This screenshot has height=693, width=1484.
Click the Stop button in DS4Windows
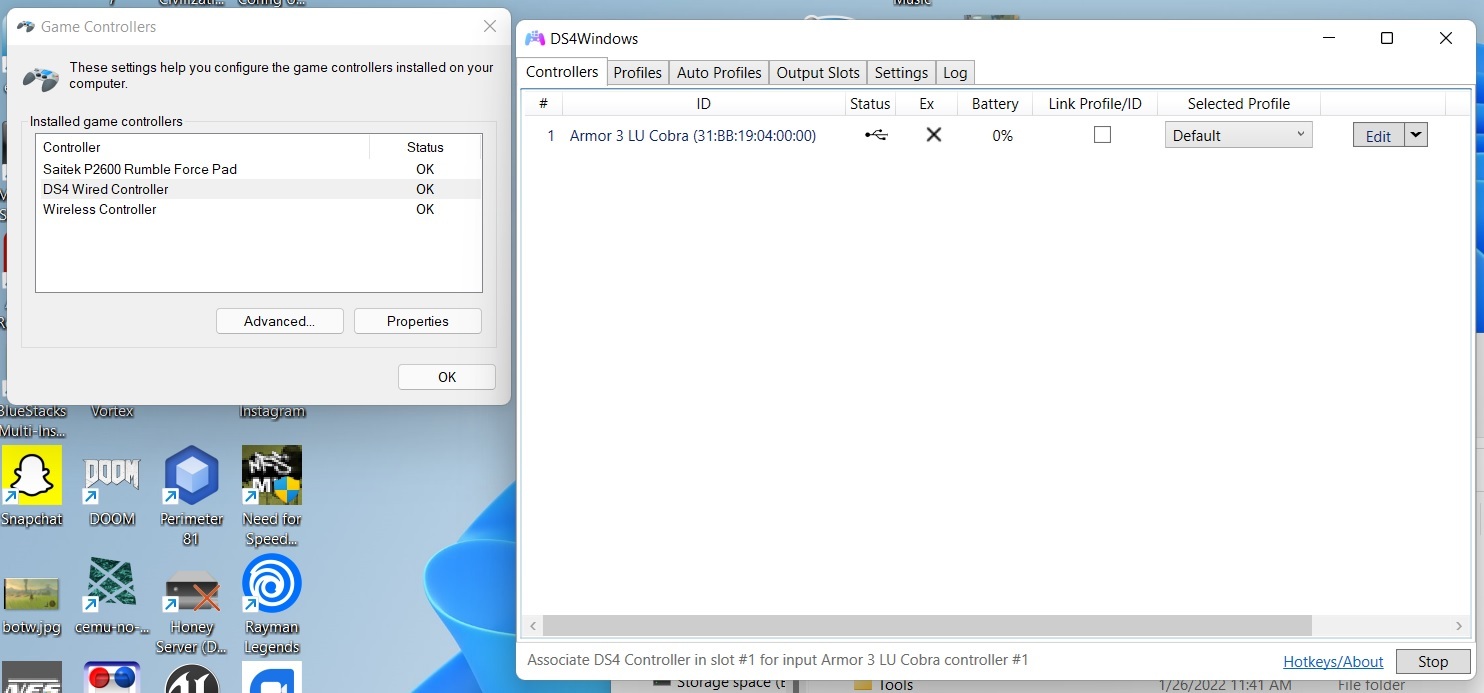pyautogui.click(x=1432, y=661)
